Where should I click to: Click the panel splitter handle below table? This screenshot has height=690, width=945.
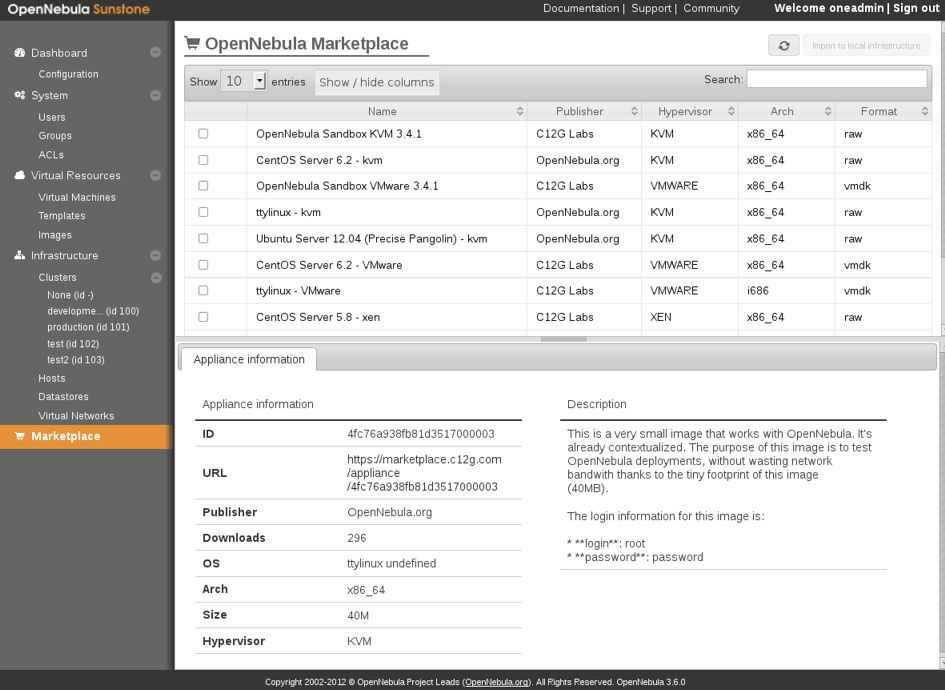tap(564, 339)
